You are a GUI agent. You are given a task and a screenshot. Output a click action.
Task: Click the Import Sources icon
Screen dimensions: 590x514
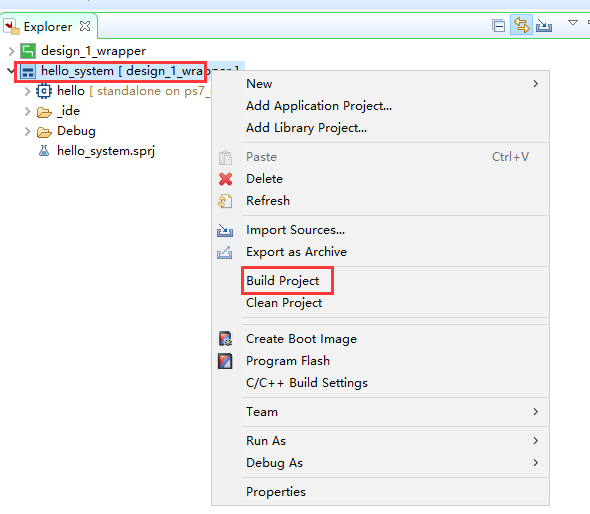[225, 230]
